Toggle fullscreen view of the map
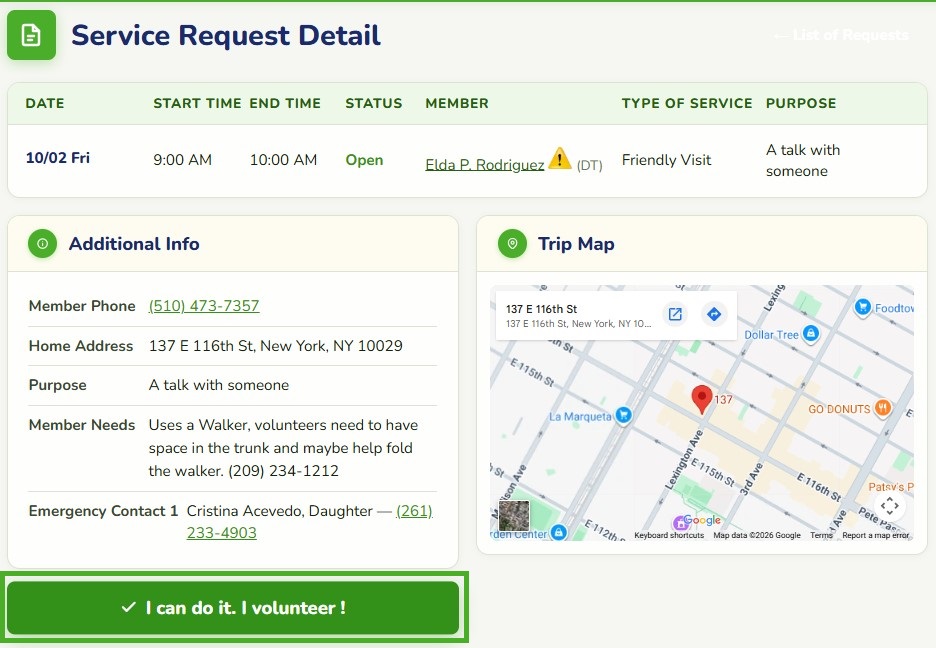 click(x=889, y=506)
